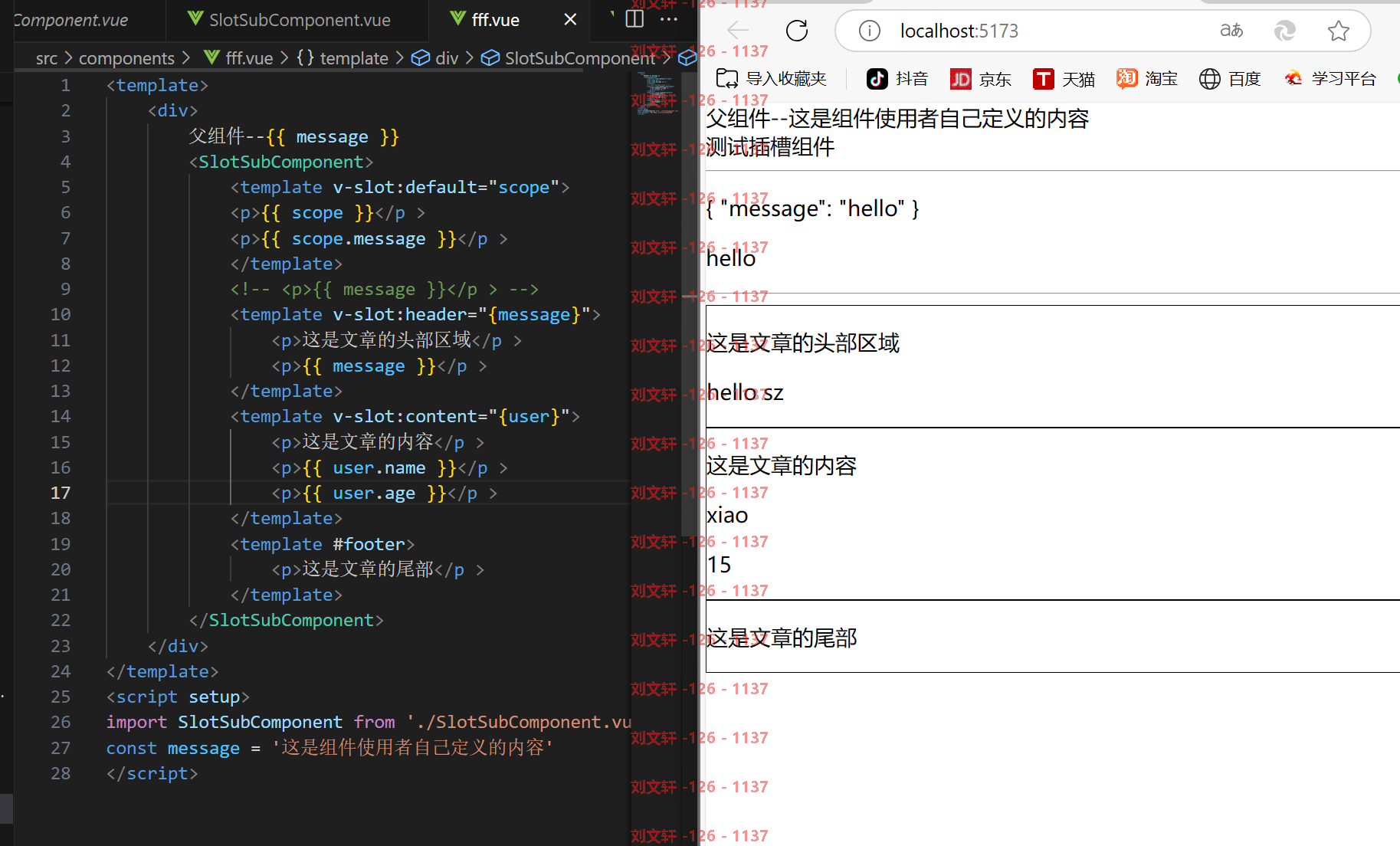
Task: Open the 抖音 bookmark
Action: 897,79
